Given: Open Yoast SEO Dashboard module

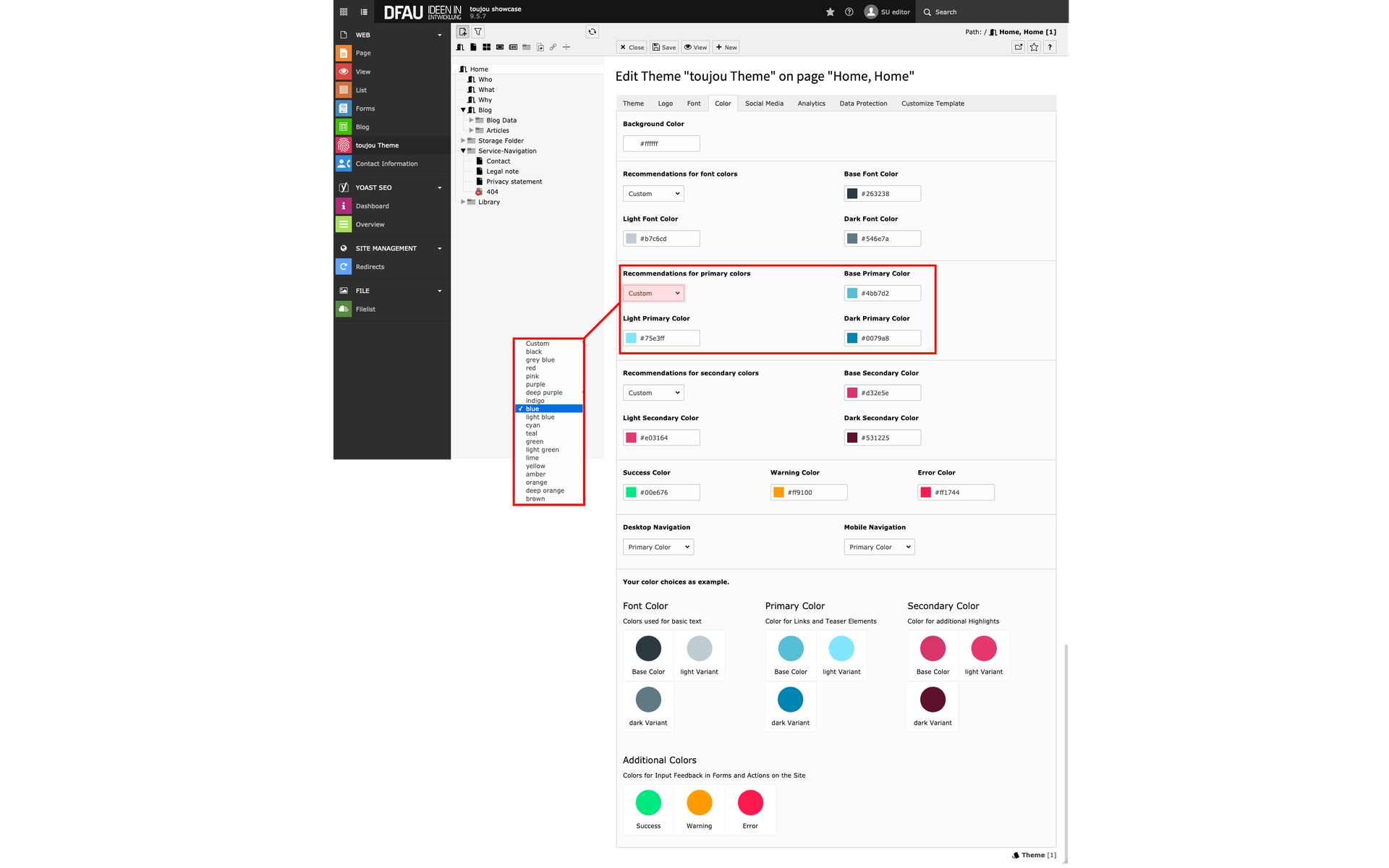Looking at the screenshot, I should (392, 206).
